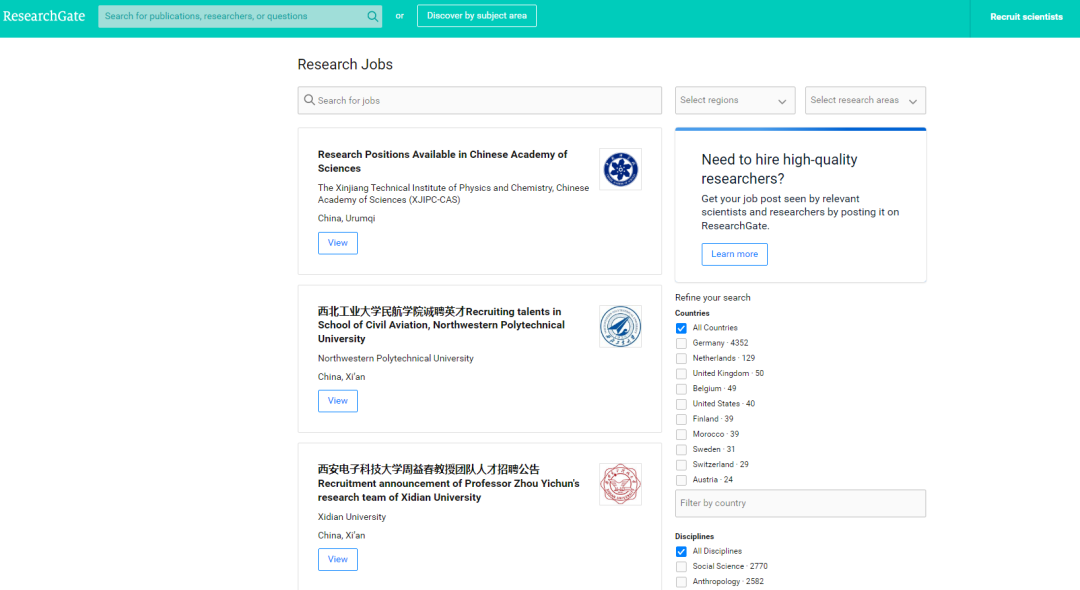
Task: Click Discover by subject area button
Action: (477, 16)
